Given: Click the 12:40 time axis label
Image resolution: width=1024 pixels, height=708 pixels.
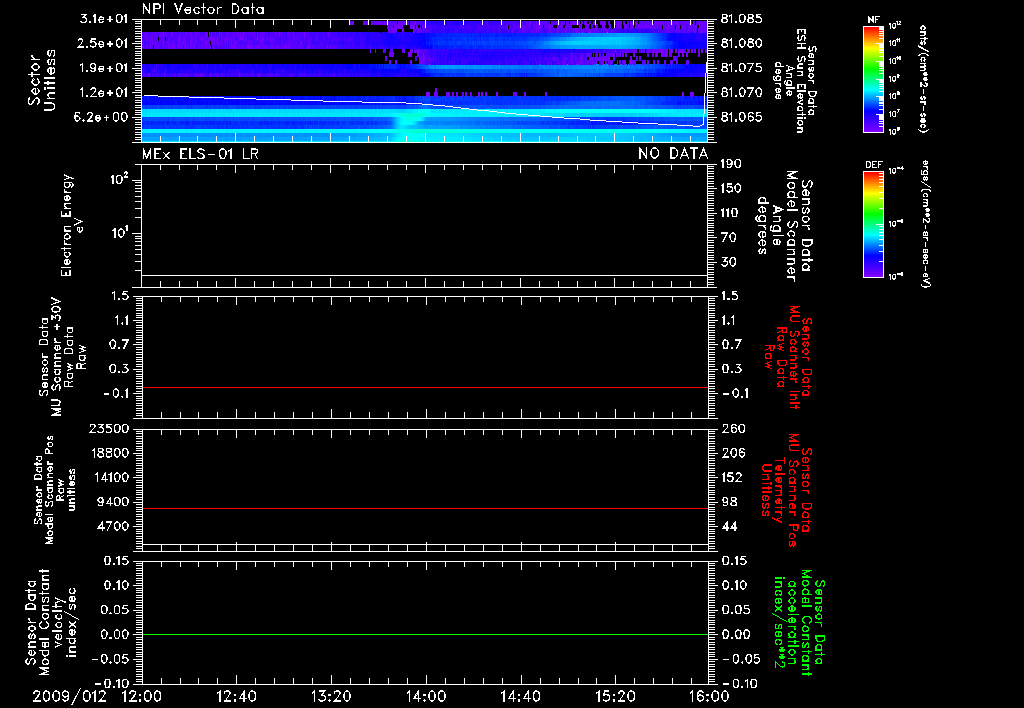Looking at the screenshot, I should pos(236,696).
